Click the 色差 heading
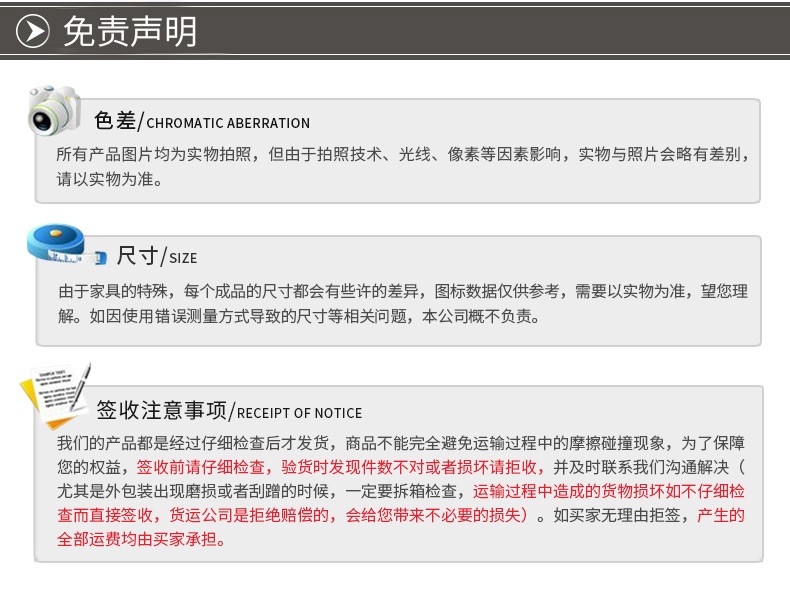 [115, 121]
